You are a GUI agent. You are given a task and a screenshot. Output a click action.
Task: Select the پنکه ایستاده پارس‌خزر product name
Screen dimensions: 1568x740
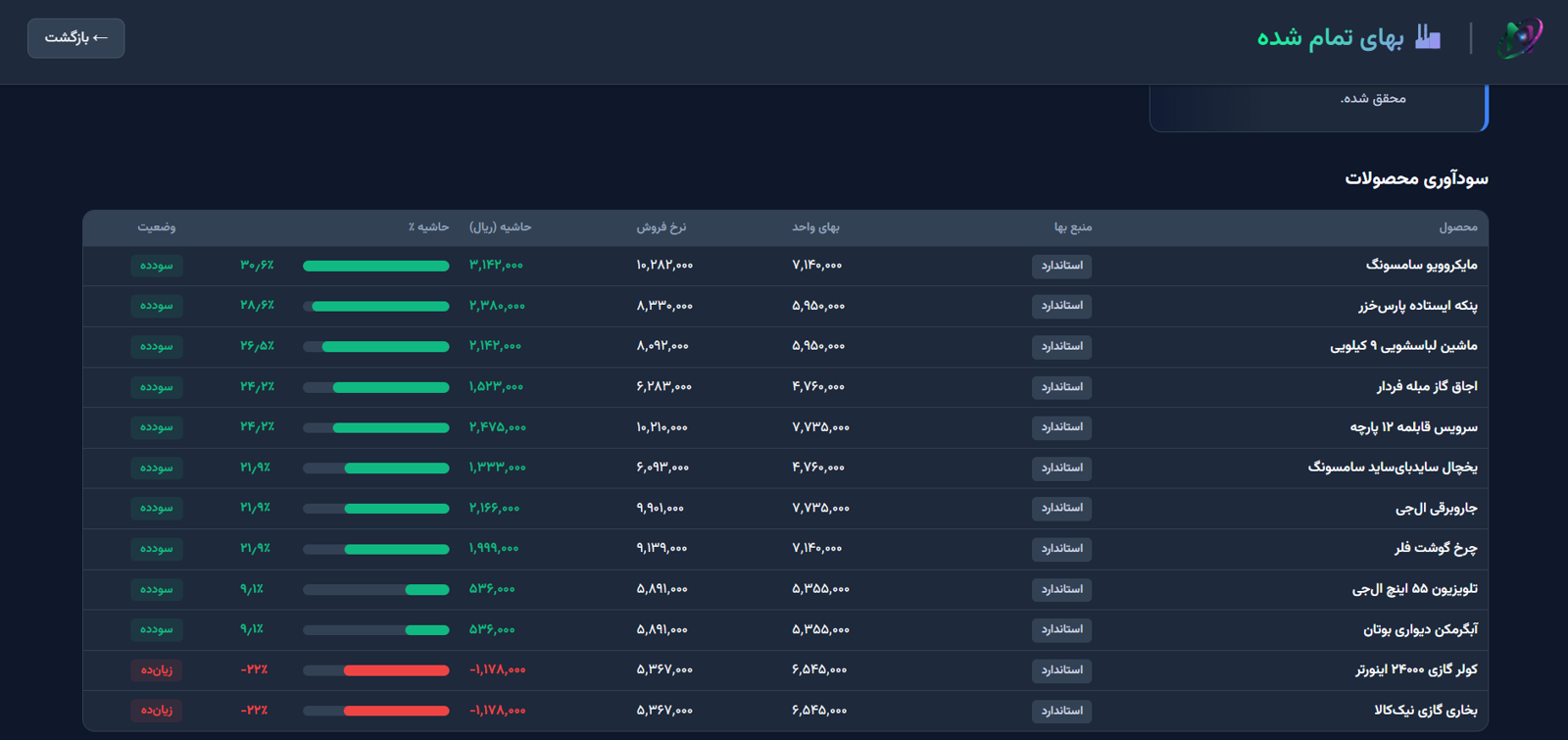coord(1418,306)
